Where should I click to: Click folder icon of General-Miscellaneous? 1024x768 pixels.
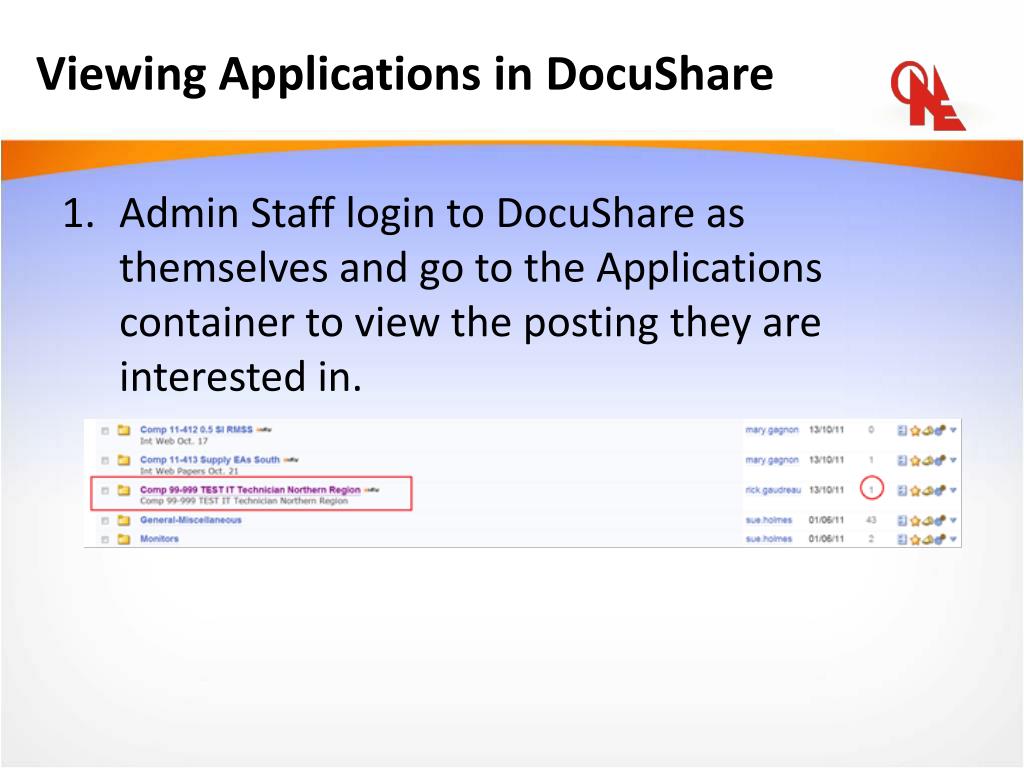(123, 520)
